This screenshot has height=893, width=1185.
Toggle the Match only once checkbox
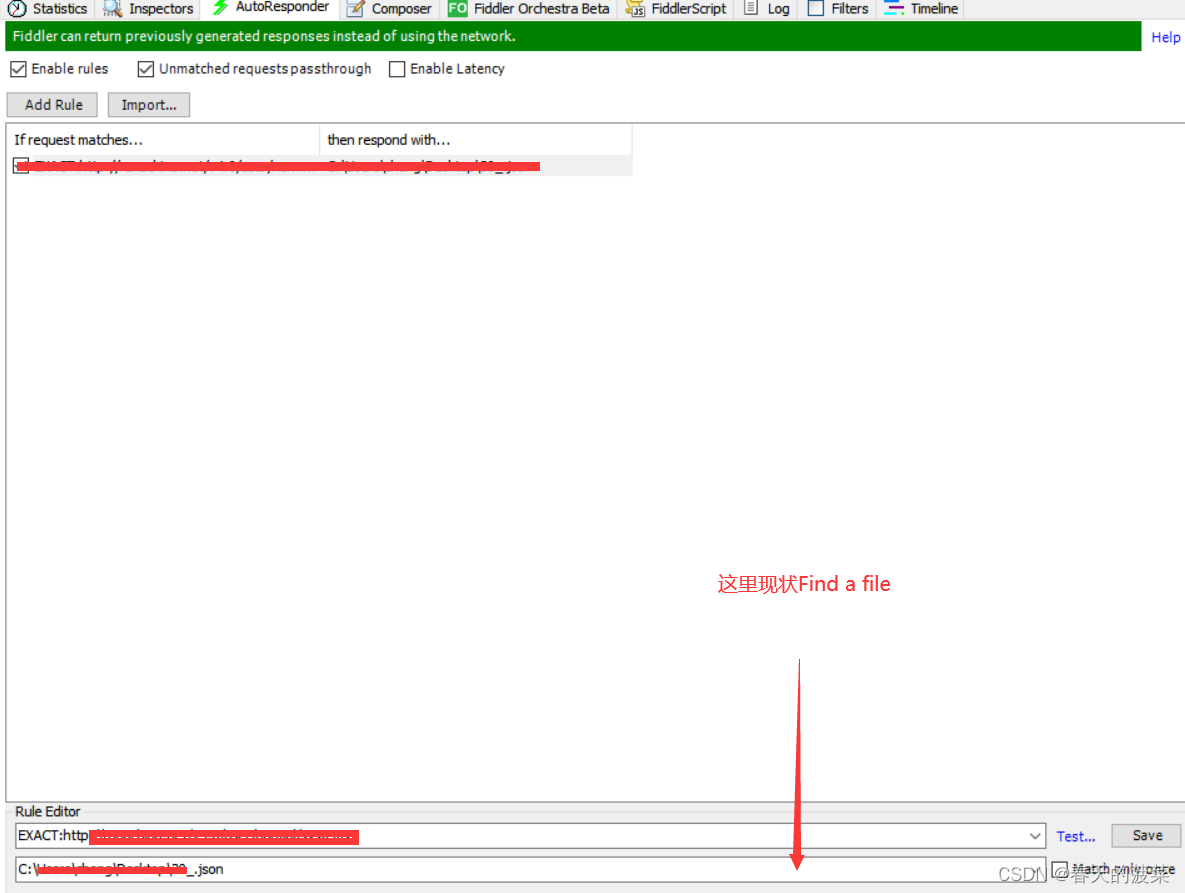coord(1060,869)
